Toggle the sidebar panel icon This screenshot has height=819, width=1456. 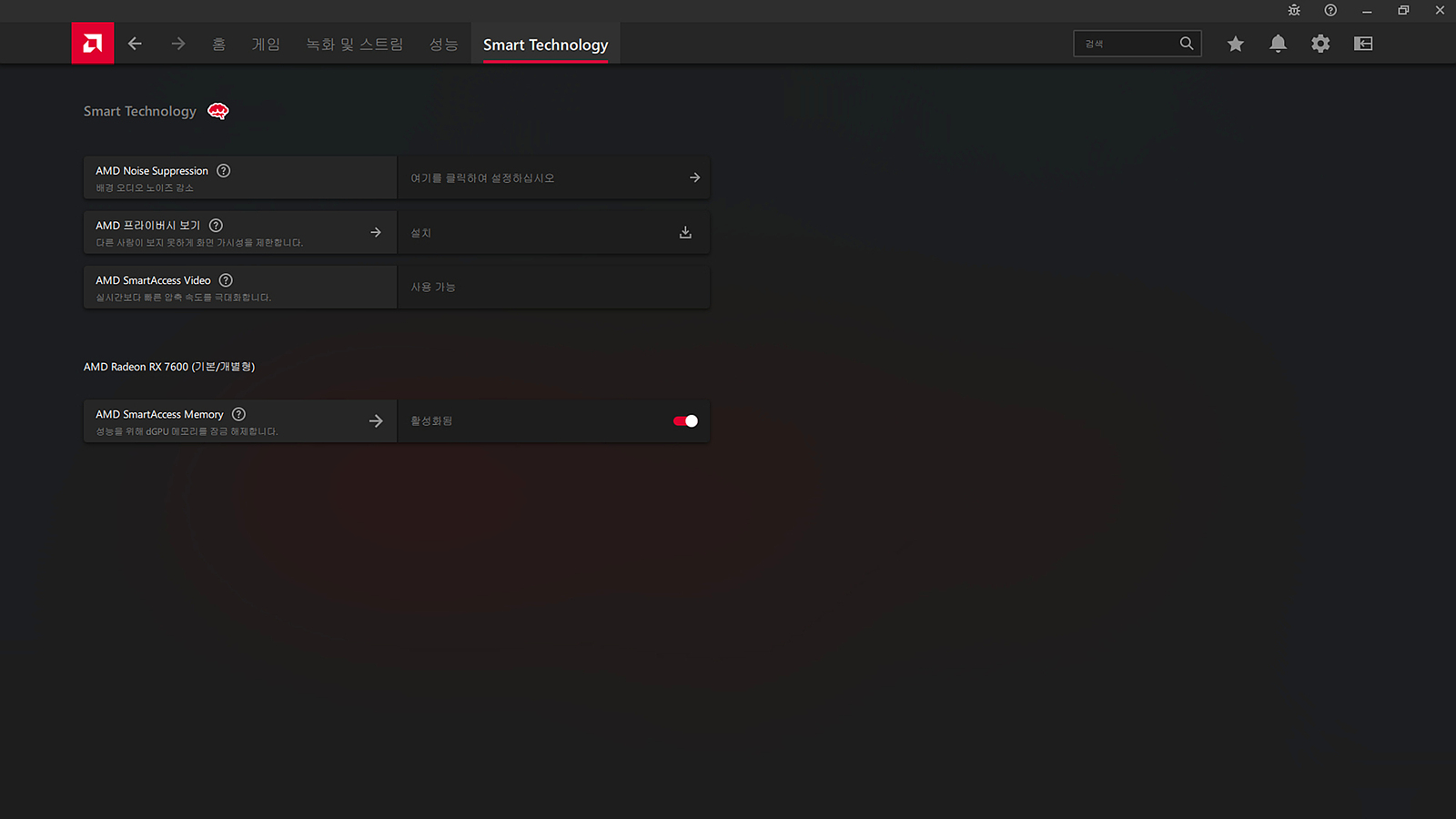(1363, 44)
